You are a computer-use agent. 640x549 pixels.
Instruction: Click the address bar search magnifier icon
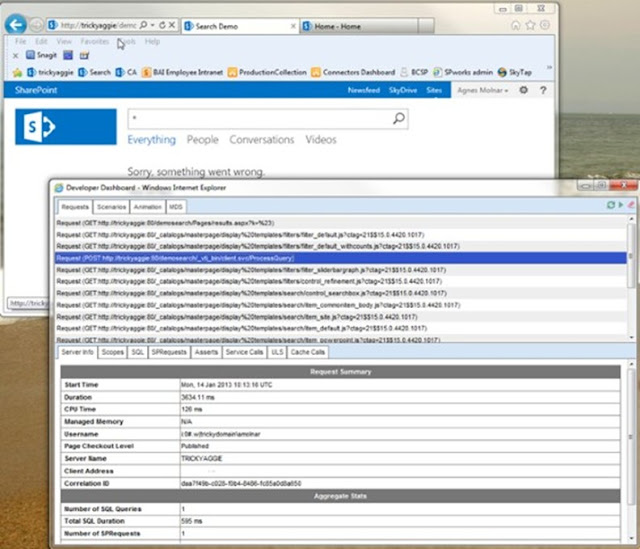tap(143, 25)
